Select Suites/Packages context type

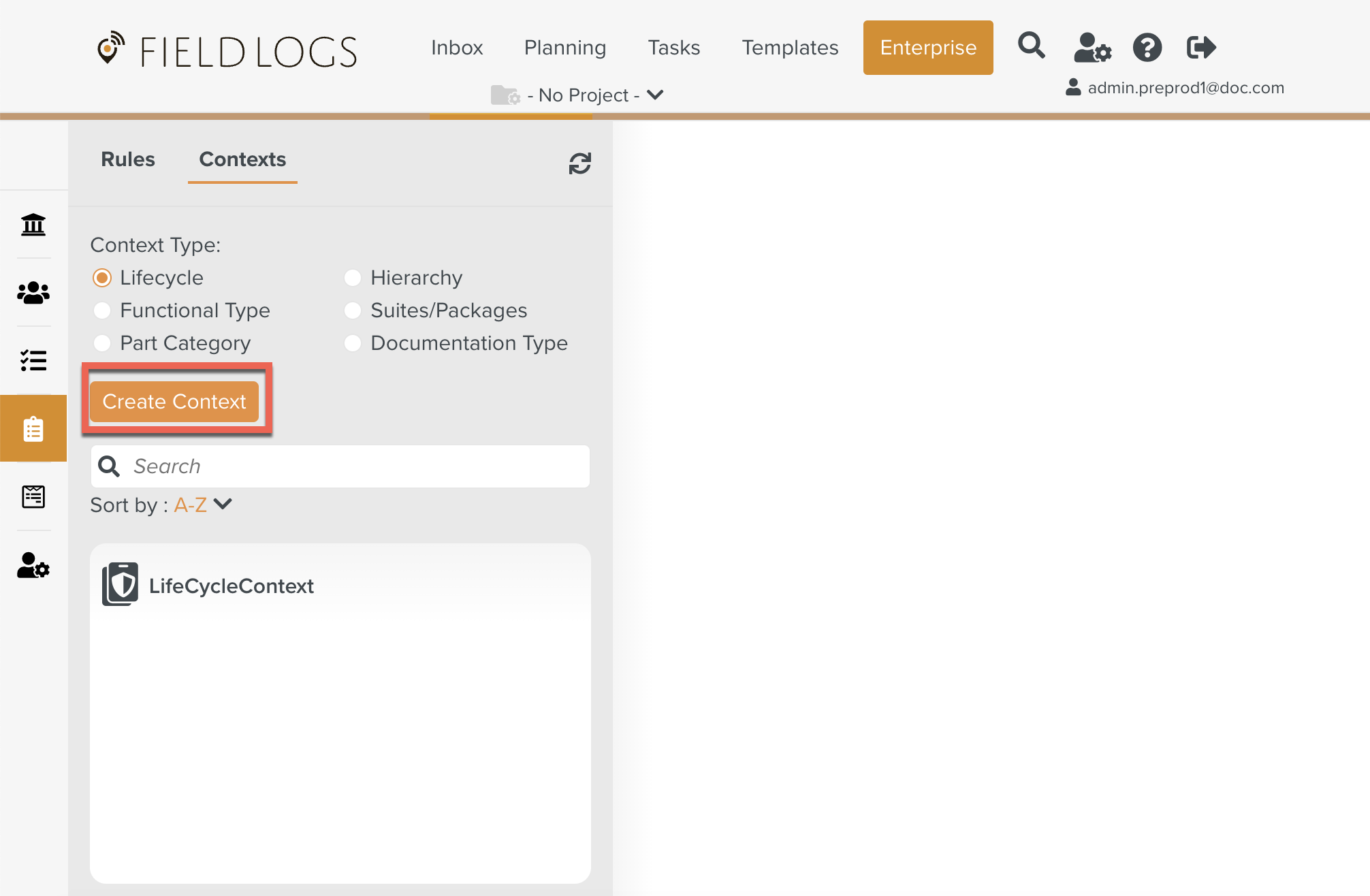[x=353, y=310]
